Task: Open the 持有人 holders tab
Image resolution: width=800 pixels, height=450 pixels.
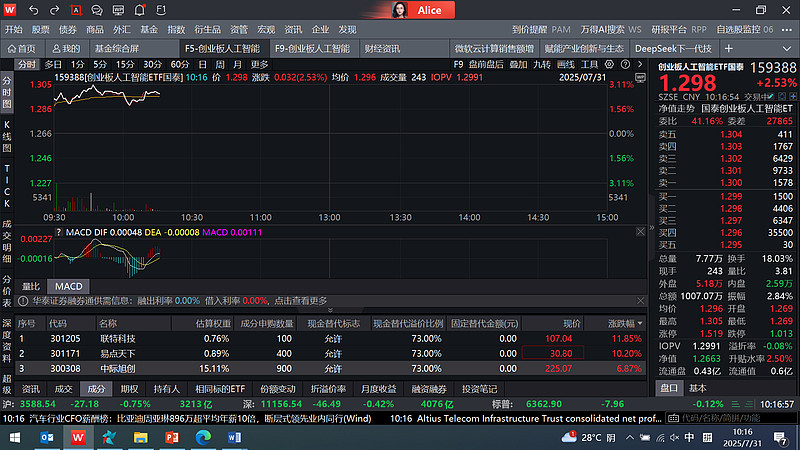Action: pyautogui.click(x=167, y=389)
